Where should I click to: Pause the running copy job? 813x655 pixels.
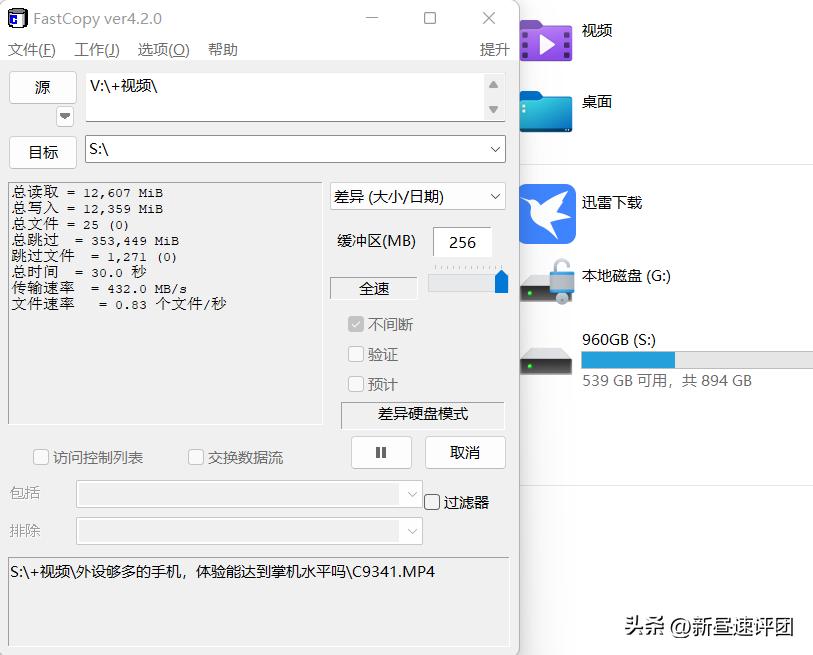(x=381, y=452)
